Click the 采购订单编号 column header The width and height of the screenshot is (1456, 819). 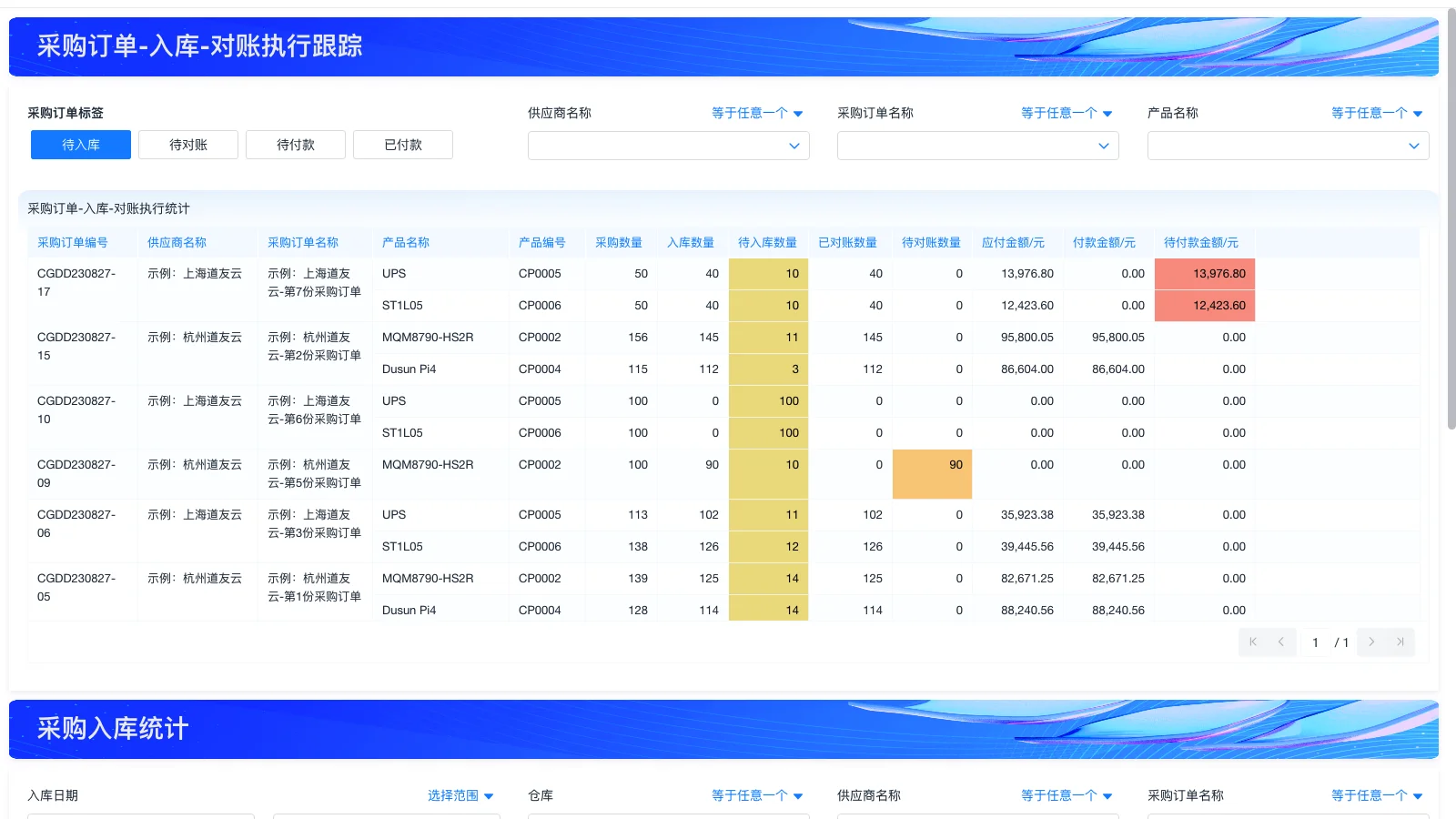tap(72, 242)
